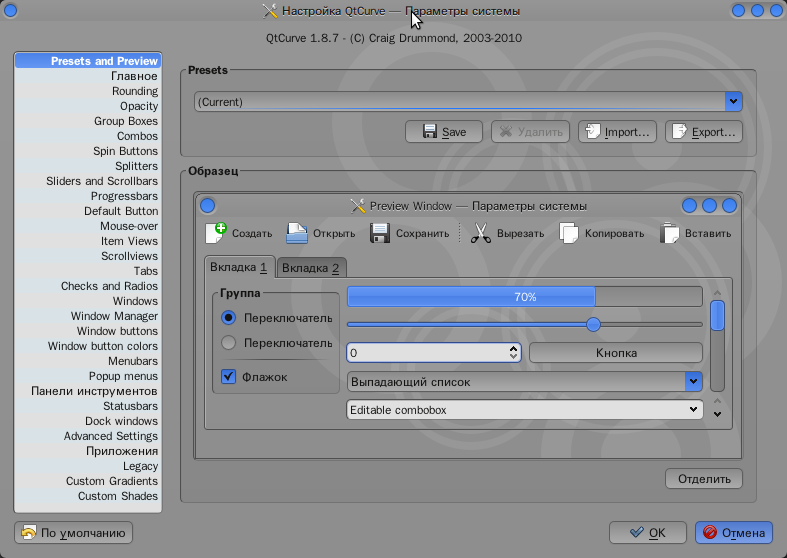
Task: Open the Popup menus settings page
Action: click(x=88, y=376)
